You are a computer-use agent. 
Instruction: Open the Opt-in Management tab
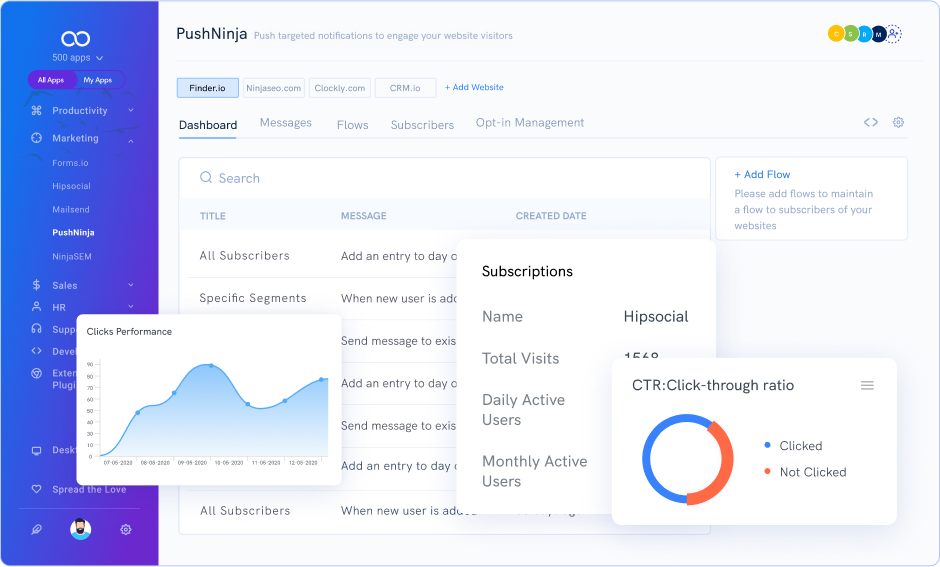pos(530,123)
